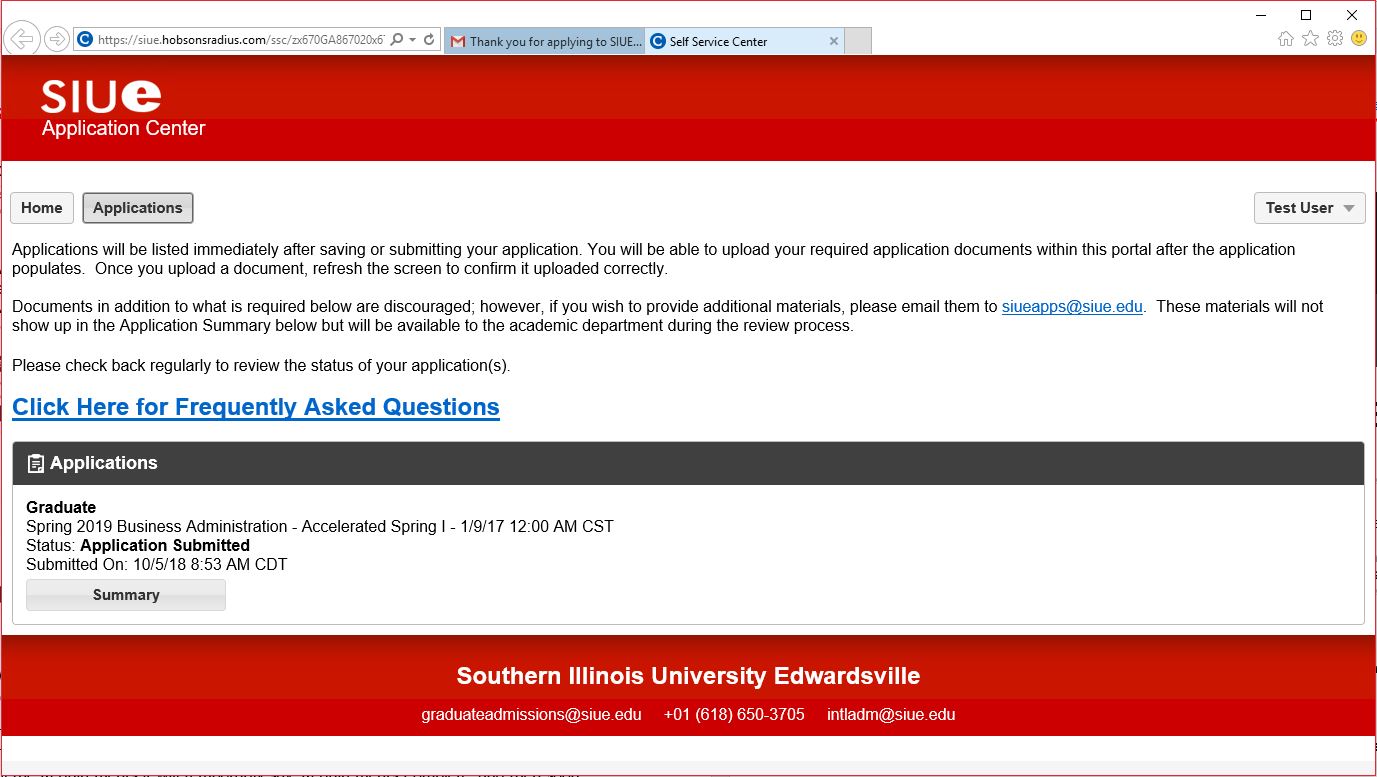Screen dimensions: 1377x777
Task: Open the application Summary button
Action: click(126, 595)
